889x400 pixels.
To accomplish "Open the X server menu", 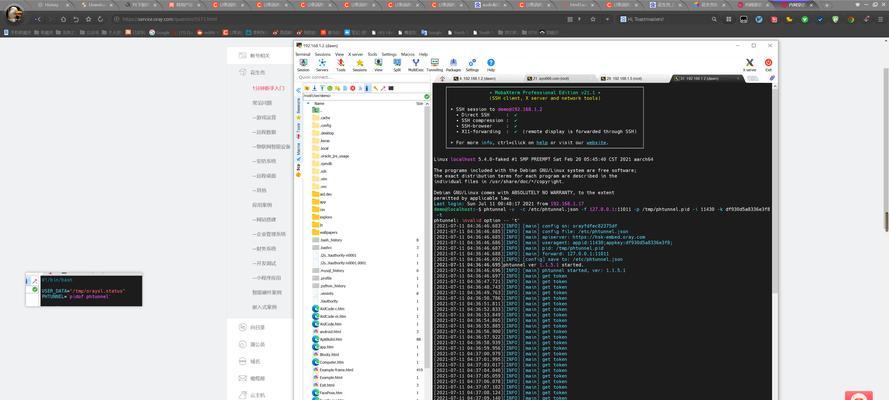I will pyautogui.click(x=355, y=54).
